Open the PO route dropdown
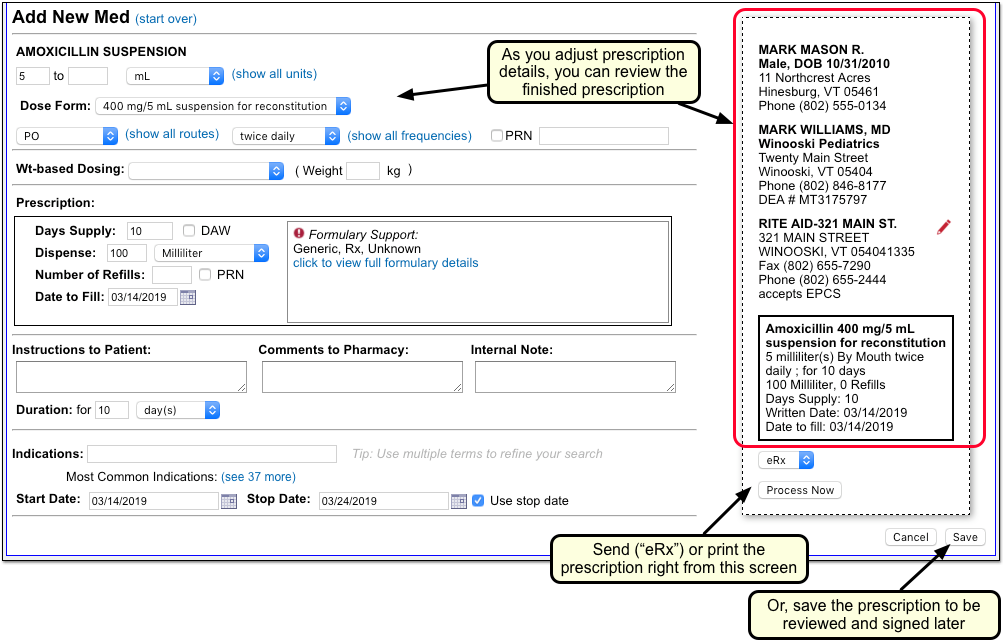This screenshot has width=1005, height=640. tap(67, 136)
